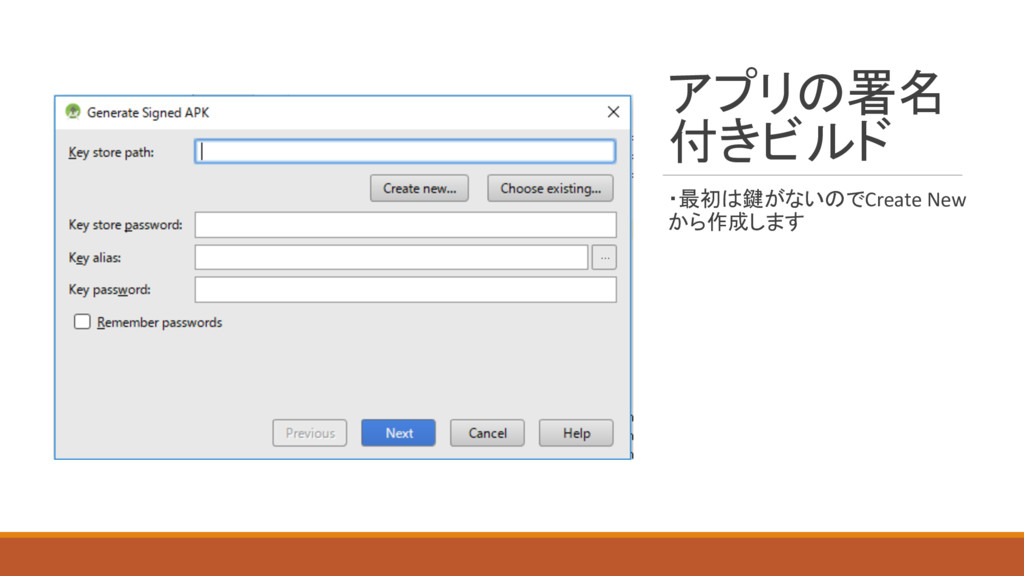Click the Key store path input field
Viewport: 1024px width, 576px height.
[405, 152]
